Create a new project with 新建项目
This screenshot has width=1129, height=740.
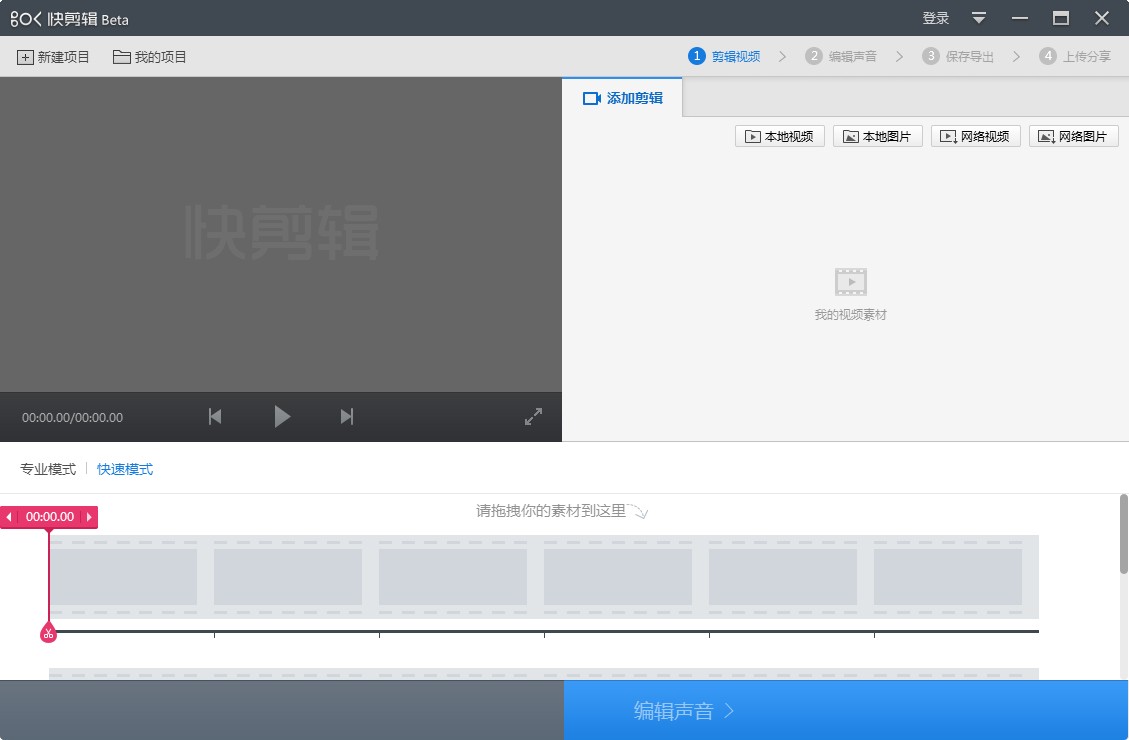pyautogui.click(x=53, y=57)
